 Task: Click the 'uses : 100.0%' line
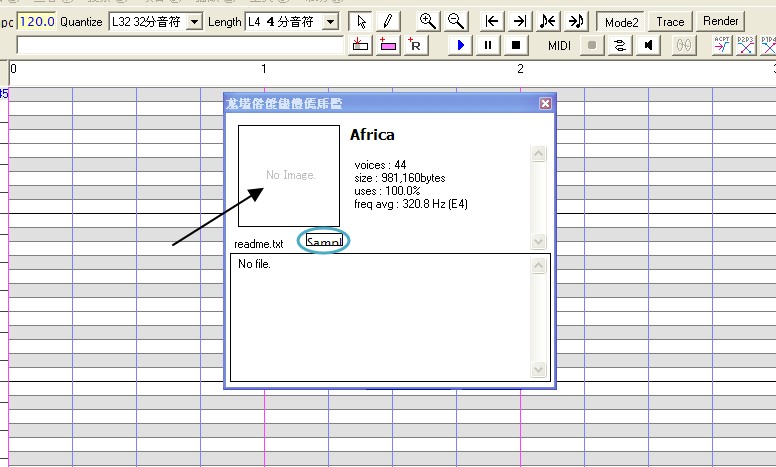[387, 190]
